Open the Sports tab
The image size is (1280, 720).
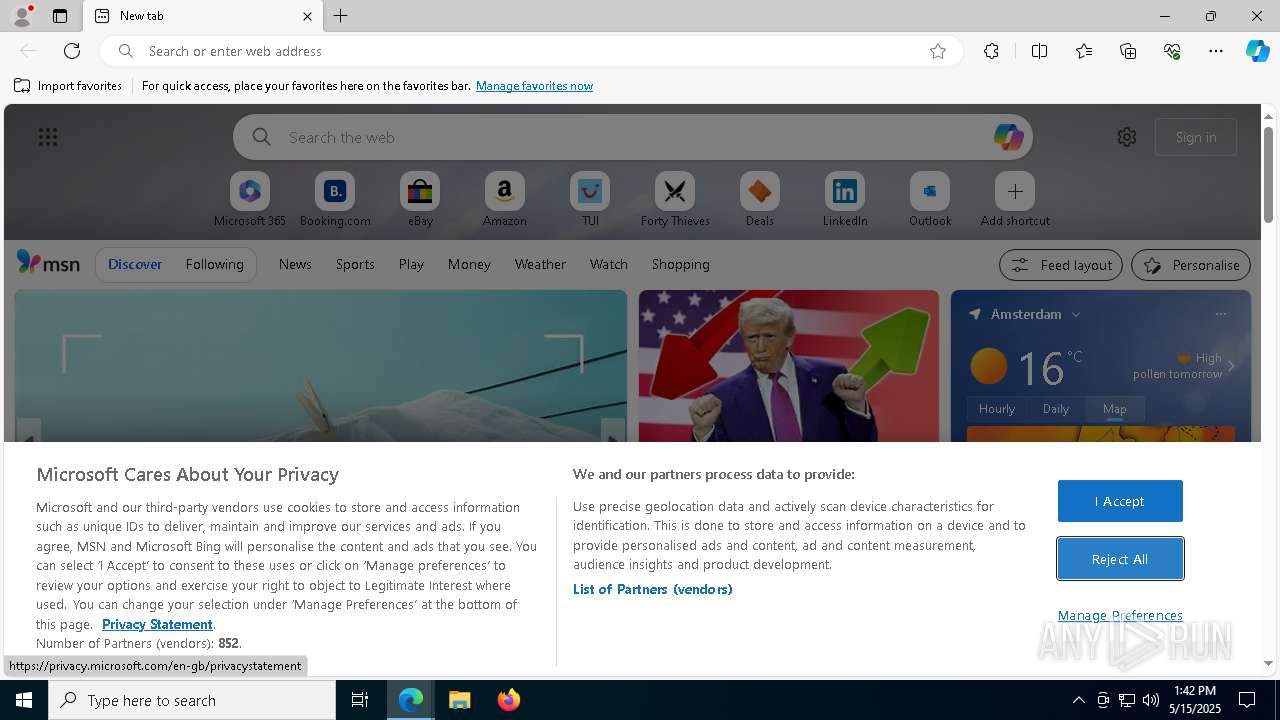coord(355,264)
